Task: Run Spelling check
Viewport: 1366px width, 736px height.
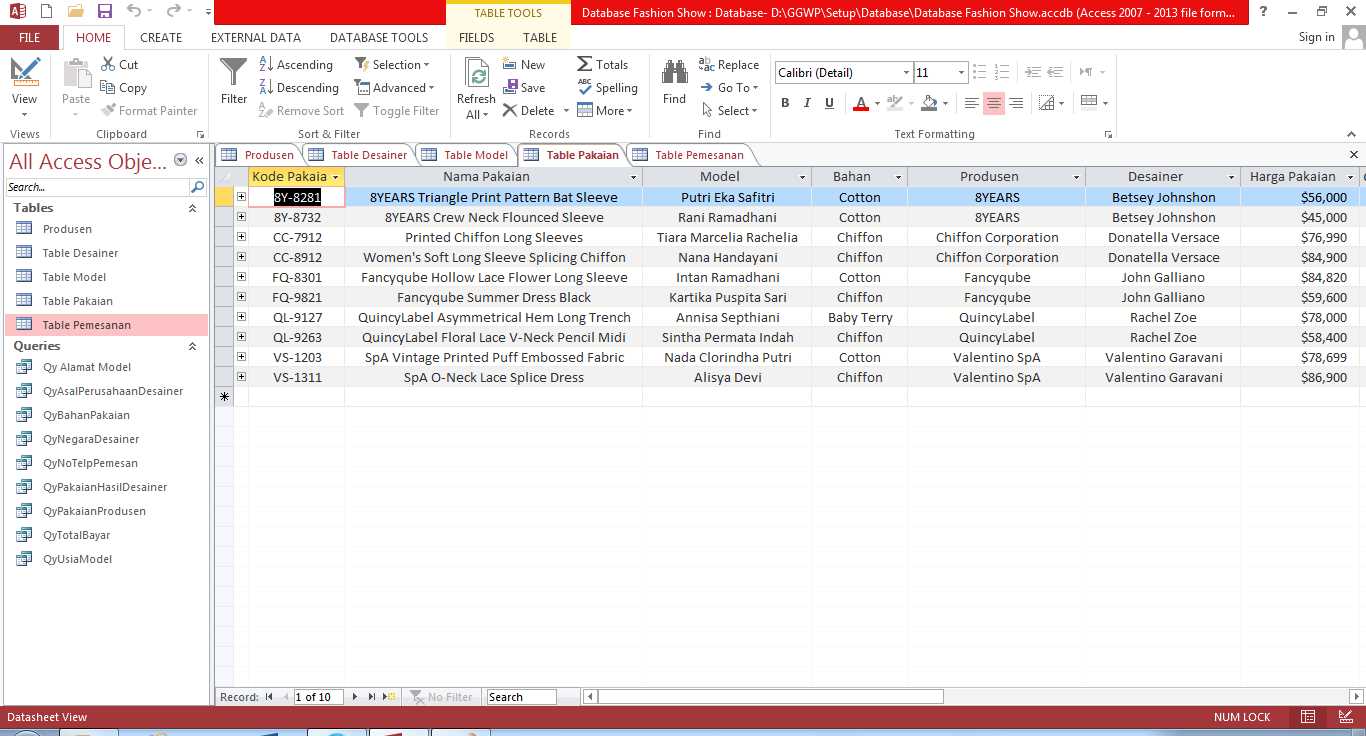Action: tap(608, 88)
